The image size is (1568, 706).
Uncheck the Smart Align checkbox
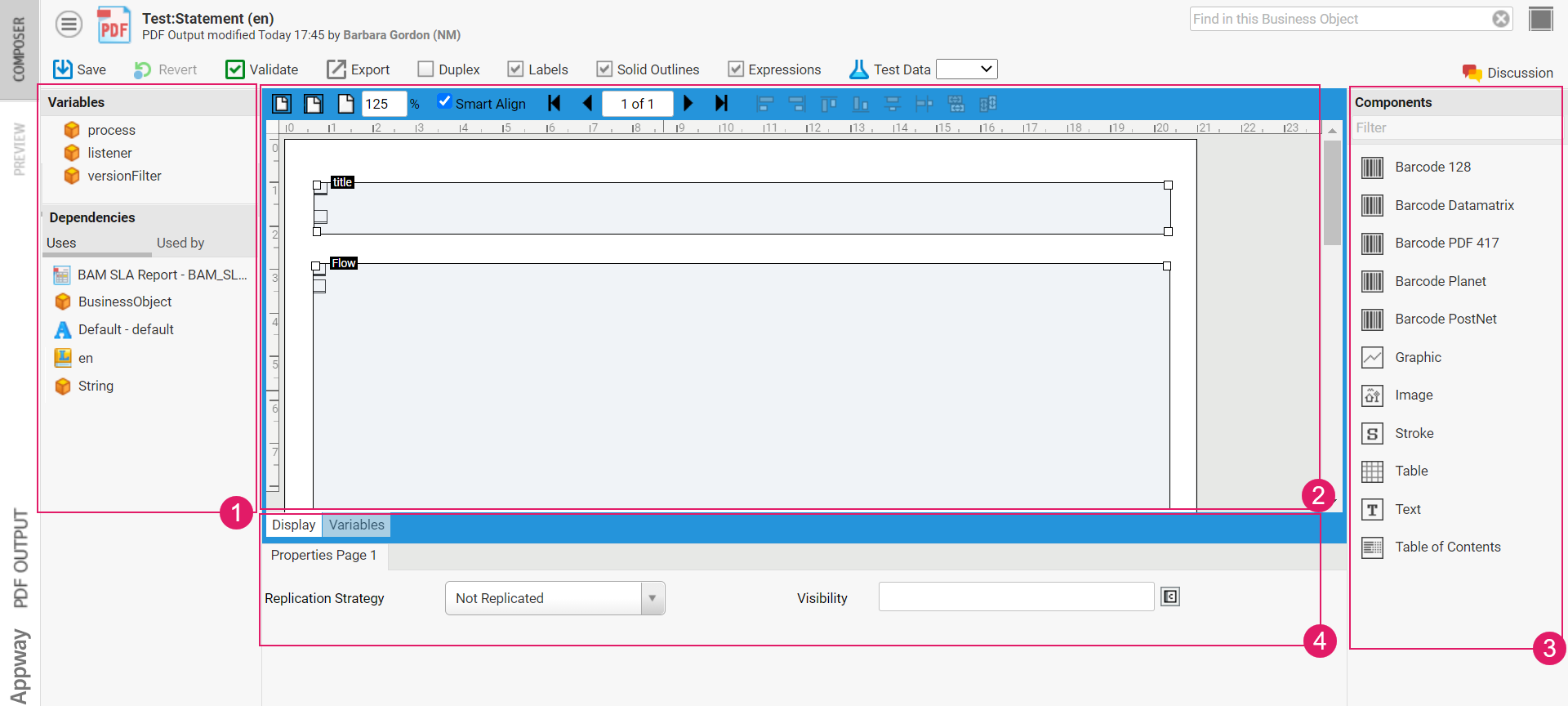(444, 102)
